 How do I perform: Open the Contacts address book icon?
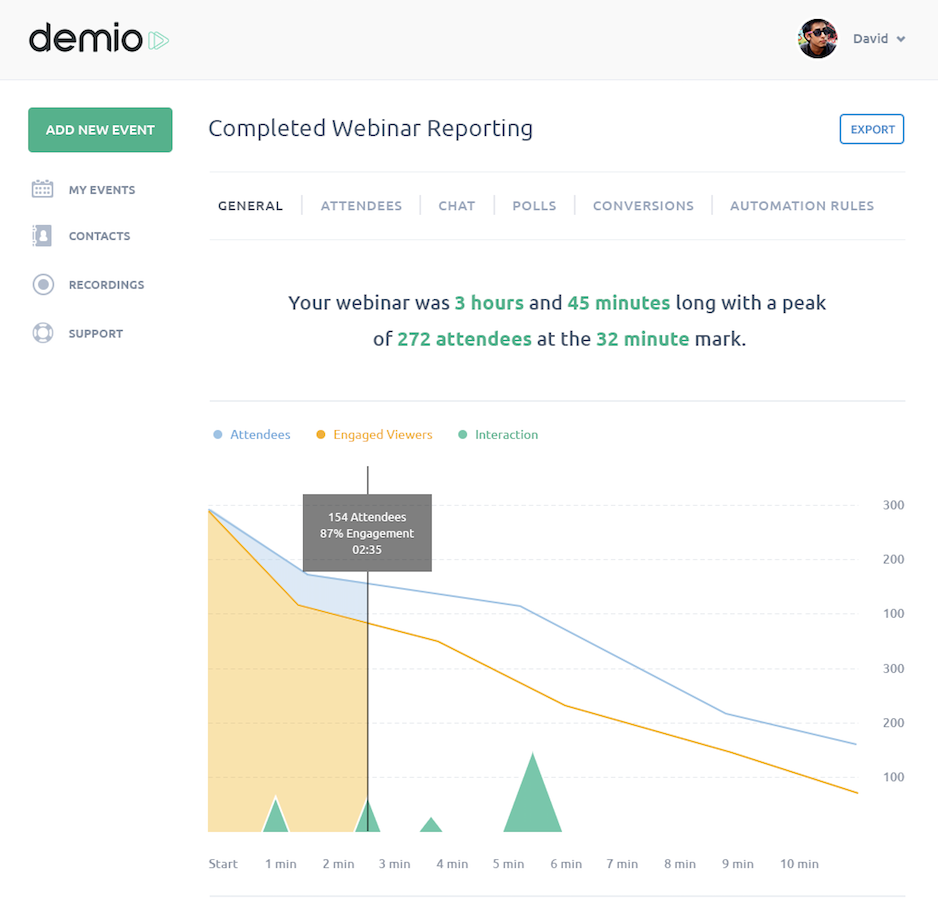pyautogui.click(x=42, y=236)
